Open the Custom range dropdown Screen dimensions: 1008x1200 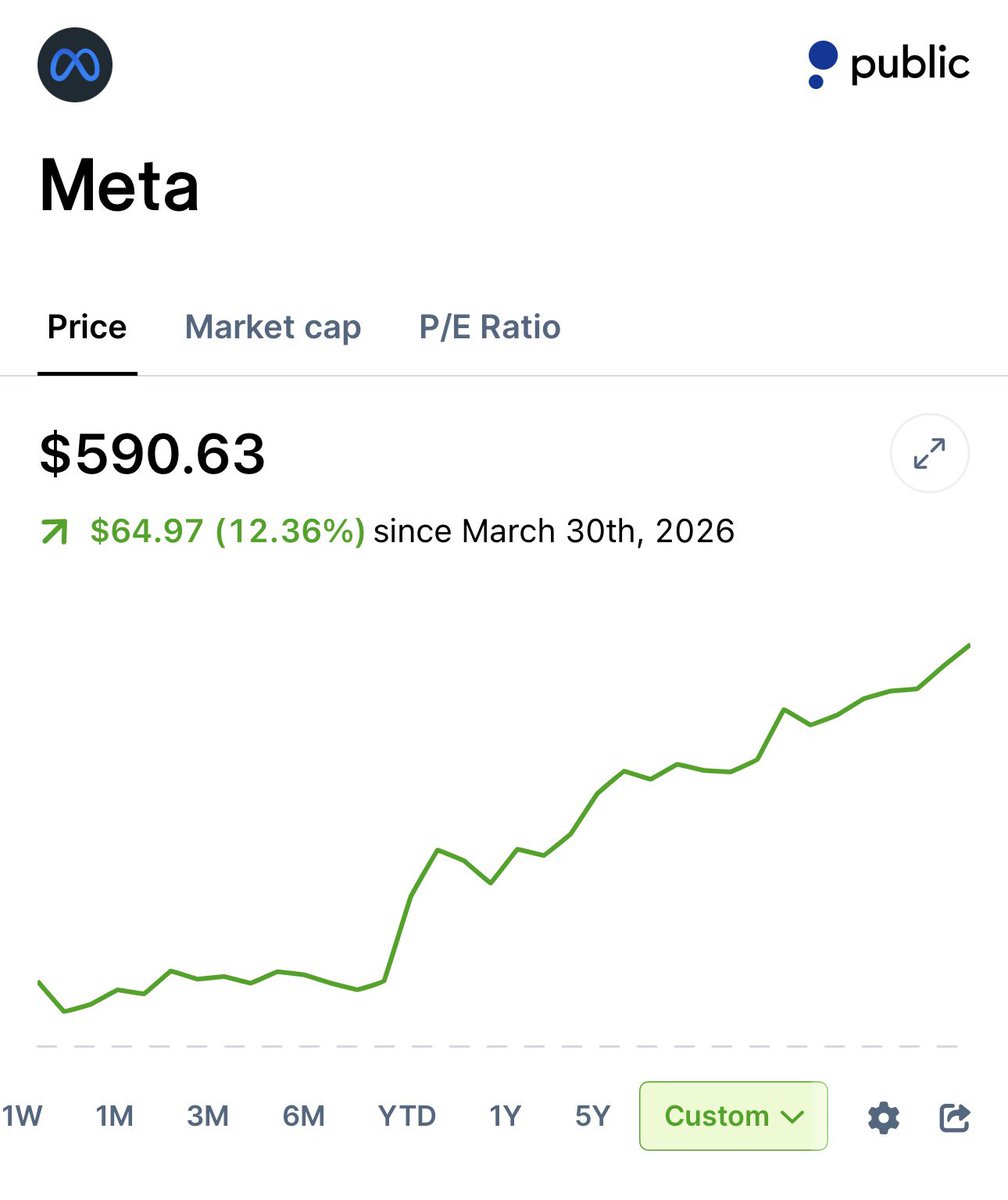click(x=733, y=1116)
